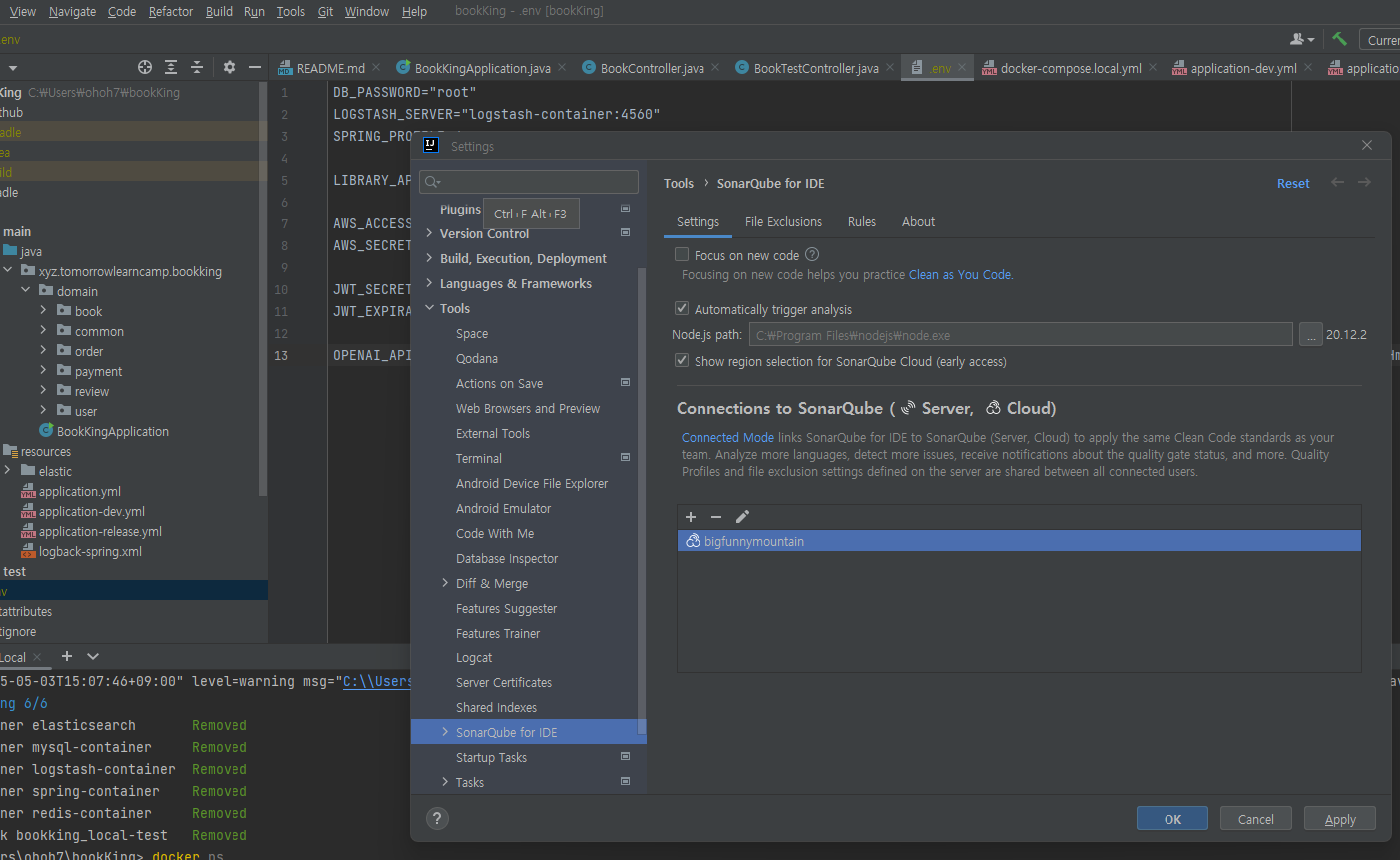The height and width of the screenshot is (860, 1400).
Task: Click the Settings search field
Action: [529, 181]
